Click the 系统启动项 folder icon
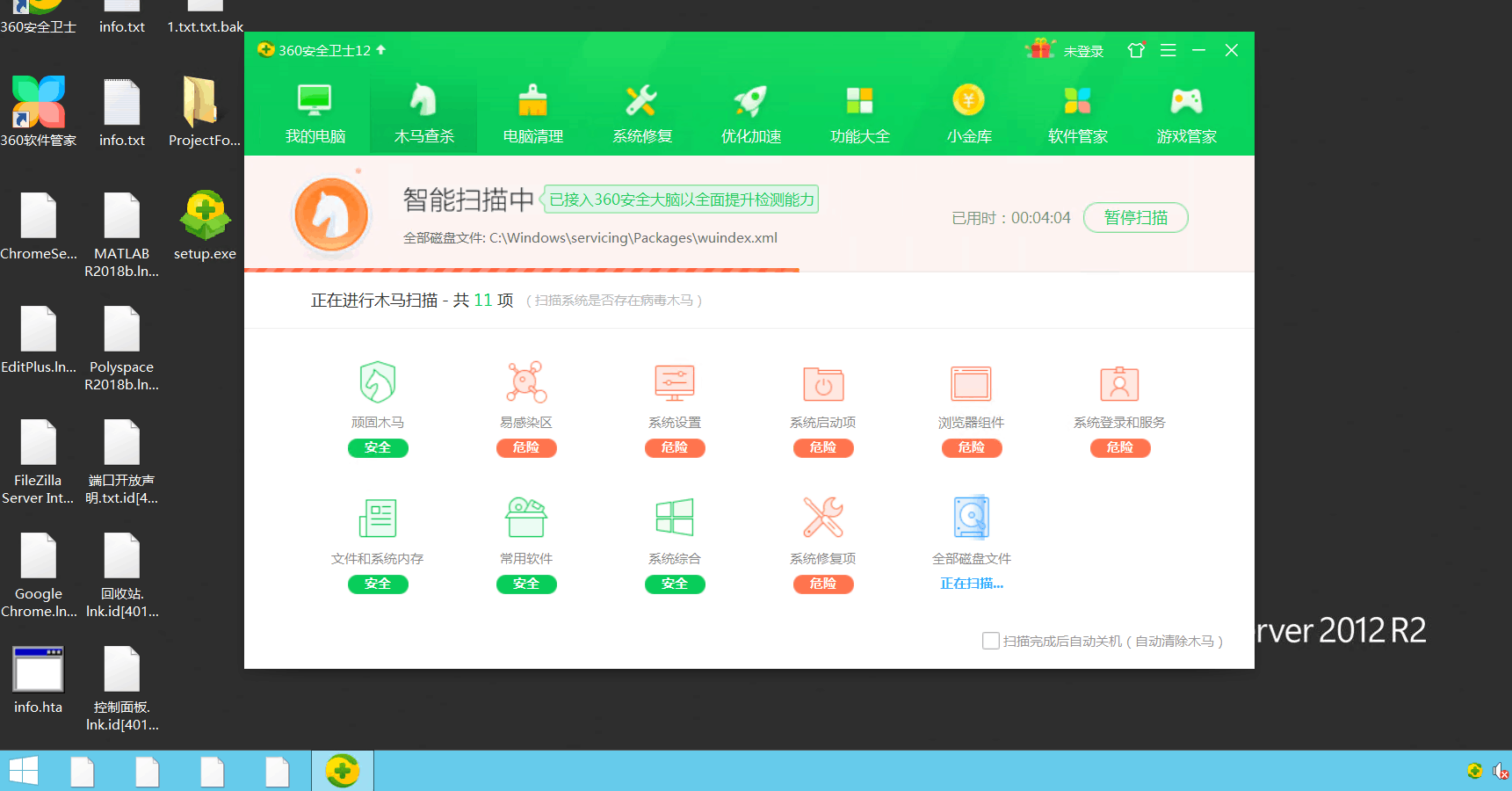This screenshot has height=791, width=1512. (823, 384)
